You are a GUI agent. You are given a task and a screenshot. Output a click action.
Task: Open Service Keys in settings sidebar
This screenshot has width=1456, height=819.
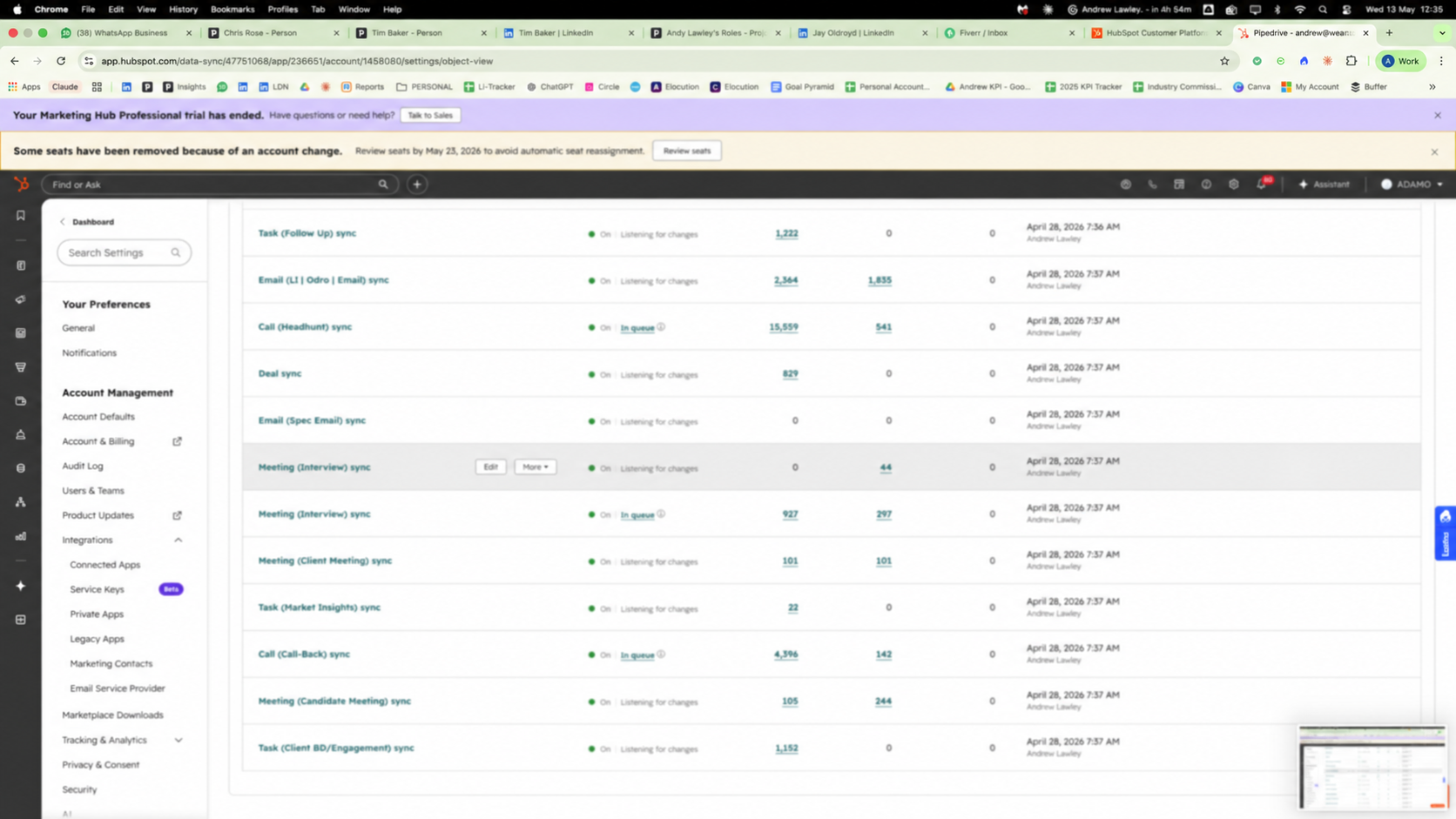(x=97, y=589)
